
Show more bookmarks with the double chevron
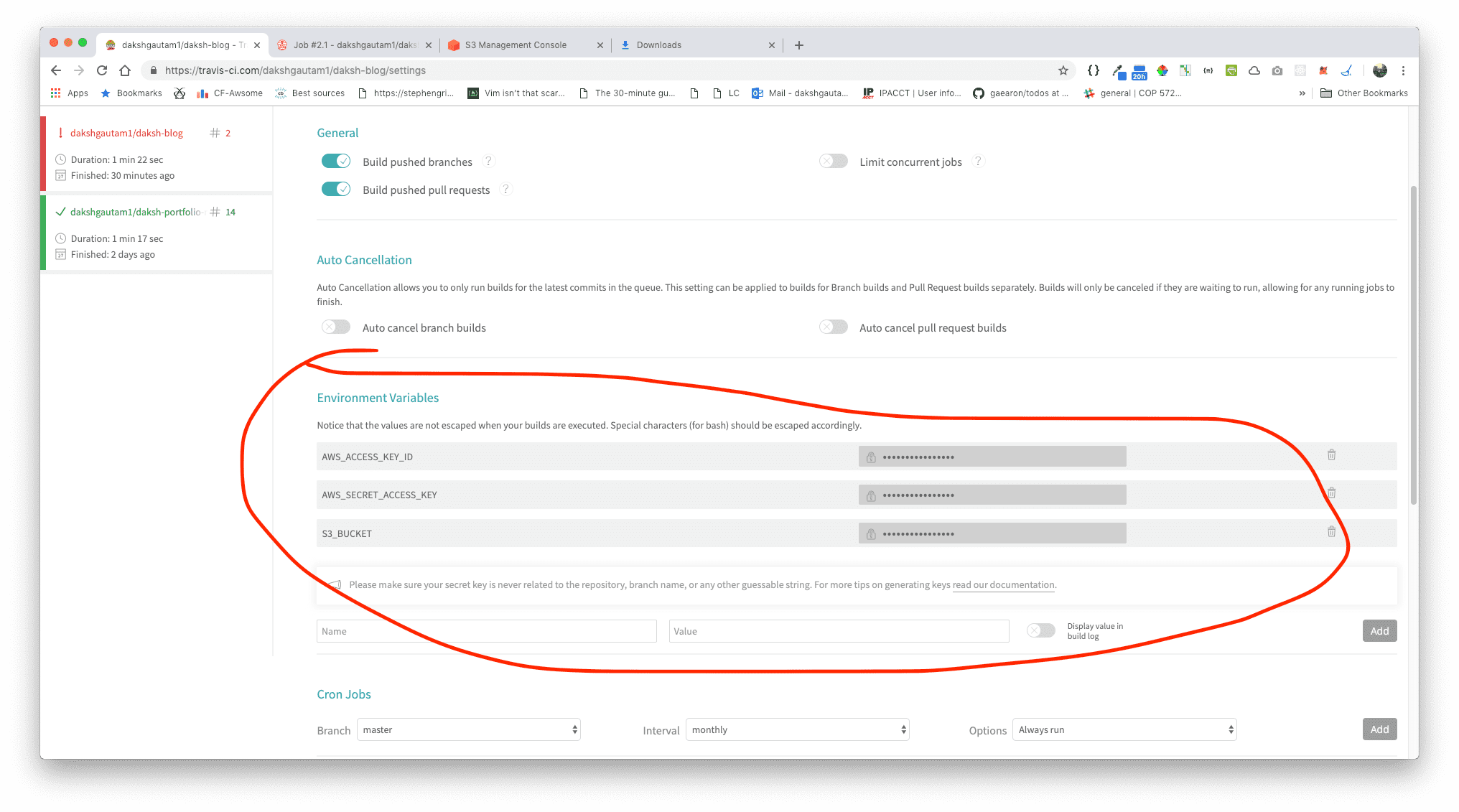(x=1302, y=93)
